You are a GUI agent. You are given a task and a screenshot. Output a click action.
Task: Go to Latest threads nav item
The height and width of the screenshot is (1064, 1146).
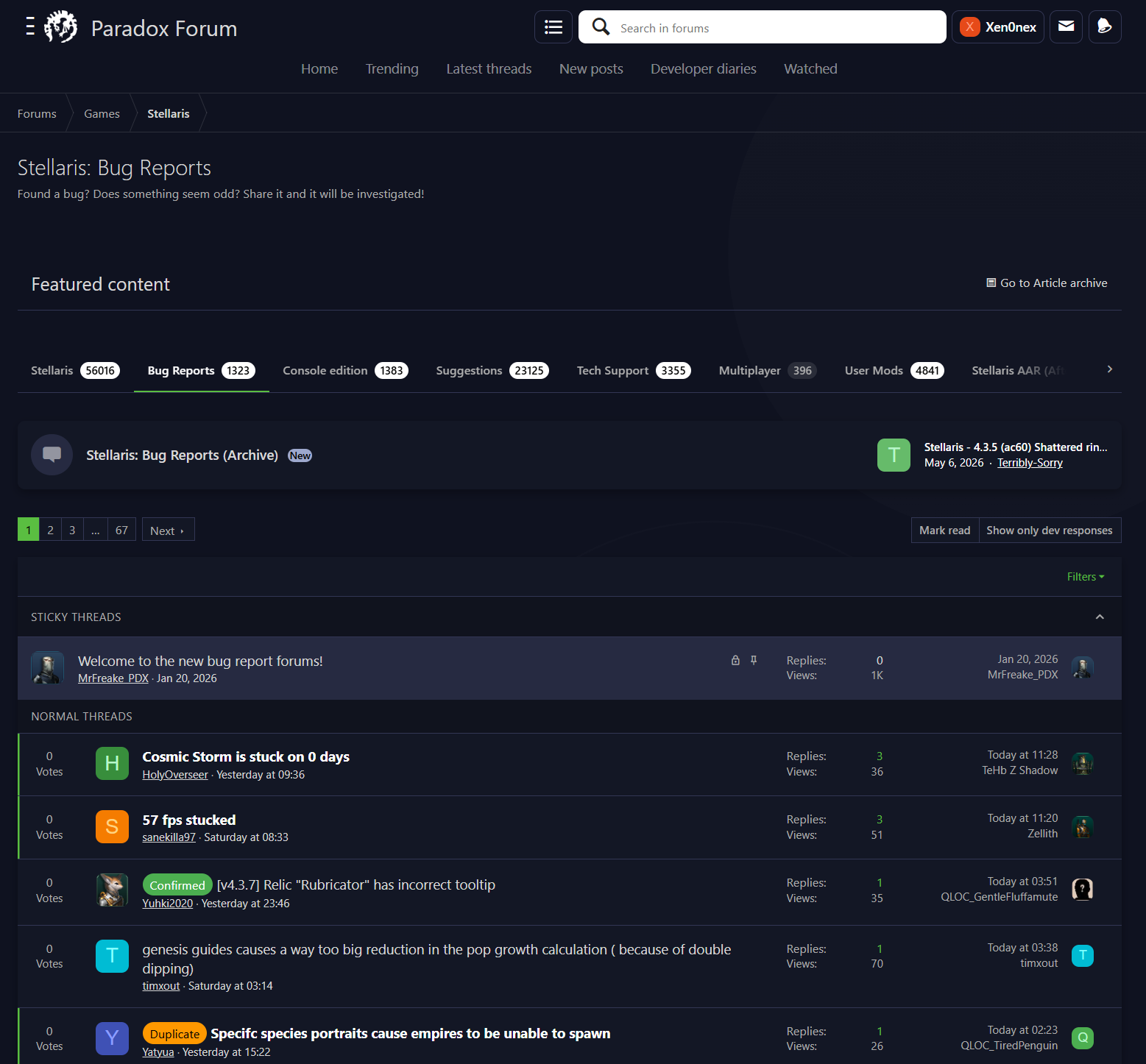coord(489,68)
